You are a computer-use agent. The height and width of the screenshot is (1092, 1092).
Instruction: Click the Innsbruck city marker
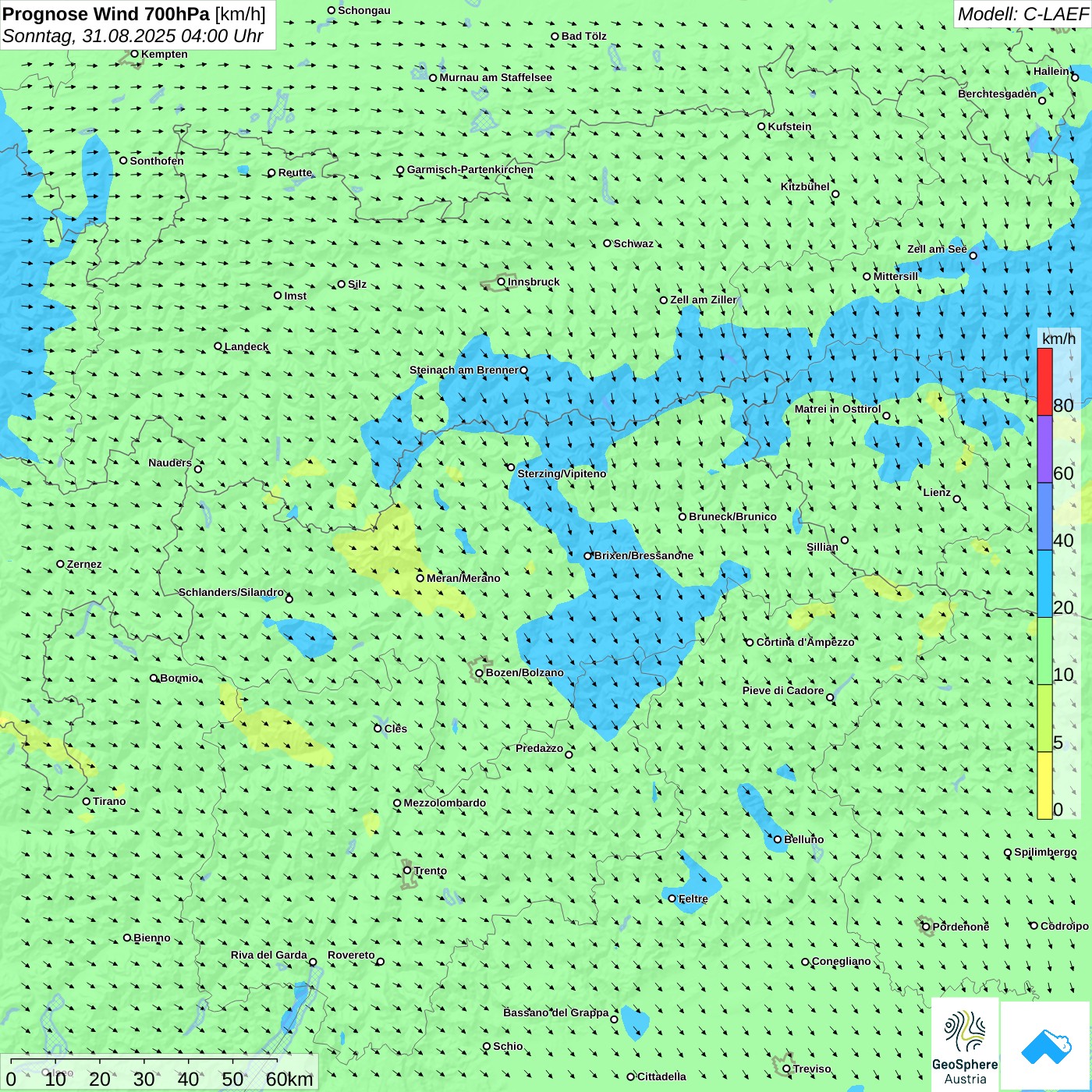[x=502, y=282]
